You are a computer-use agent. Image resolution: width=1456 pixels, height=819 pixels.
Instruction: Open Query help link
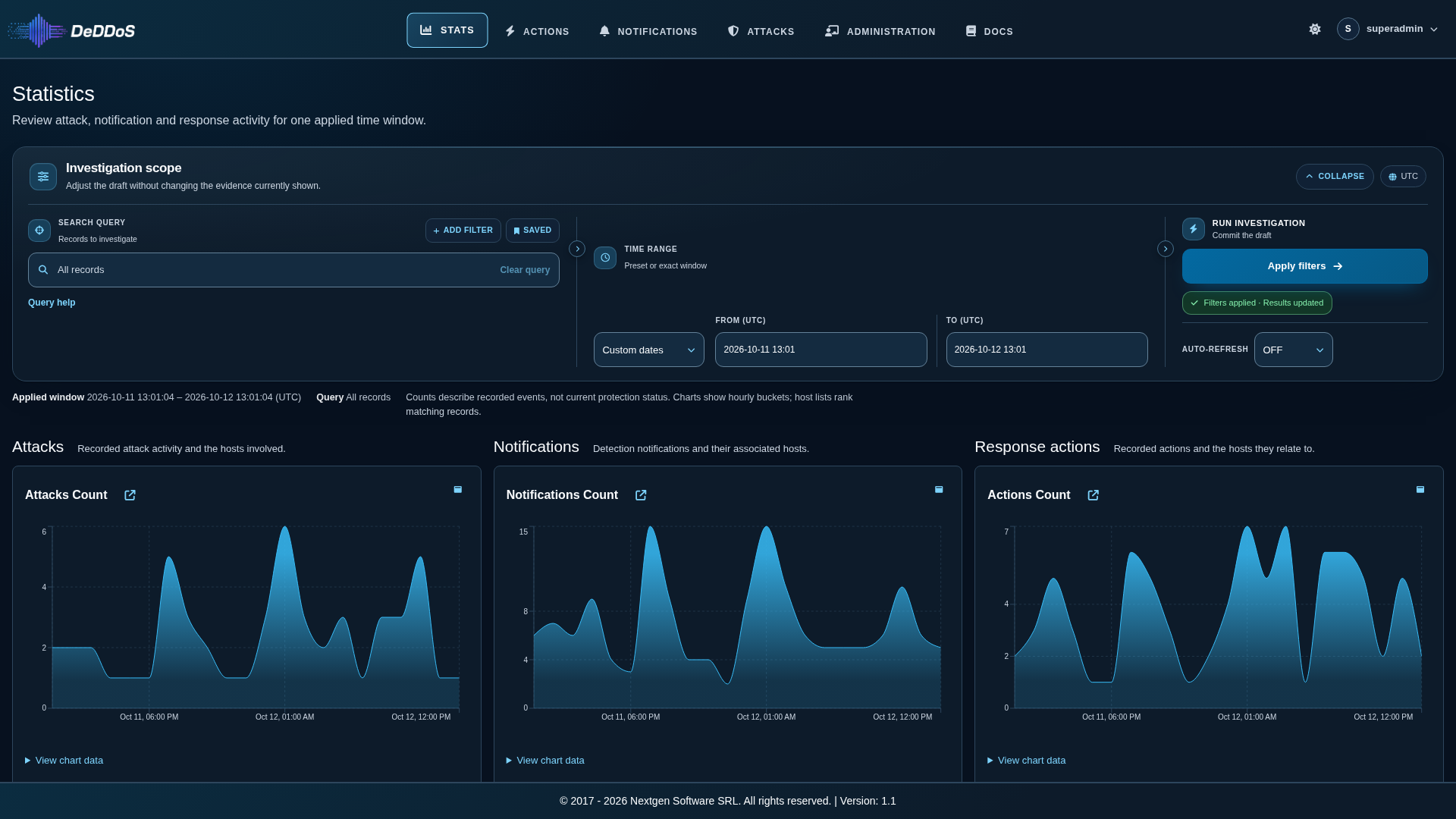pyautogui.click(x=52, y=303)
